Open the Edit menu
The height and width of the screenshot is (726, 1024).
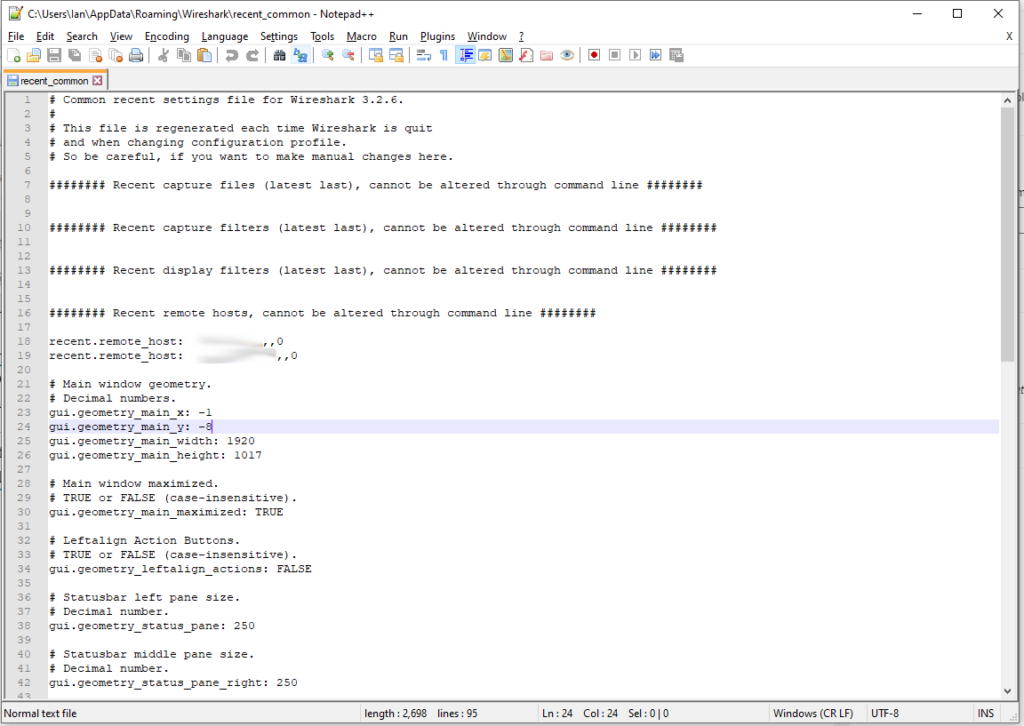(x=45, y=37)
